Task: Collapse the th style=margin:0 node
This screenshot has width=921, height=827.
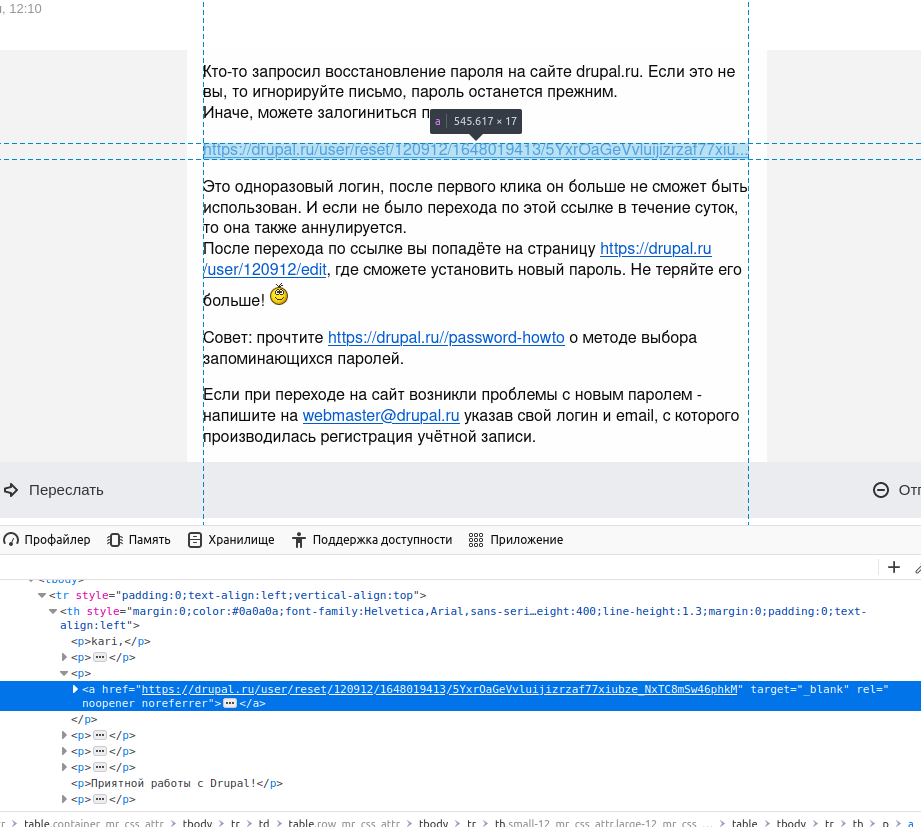Action: click(53, 611)
